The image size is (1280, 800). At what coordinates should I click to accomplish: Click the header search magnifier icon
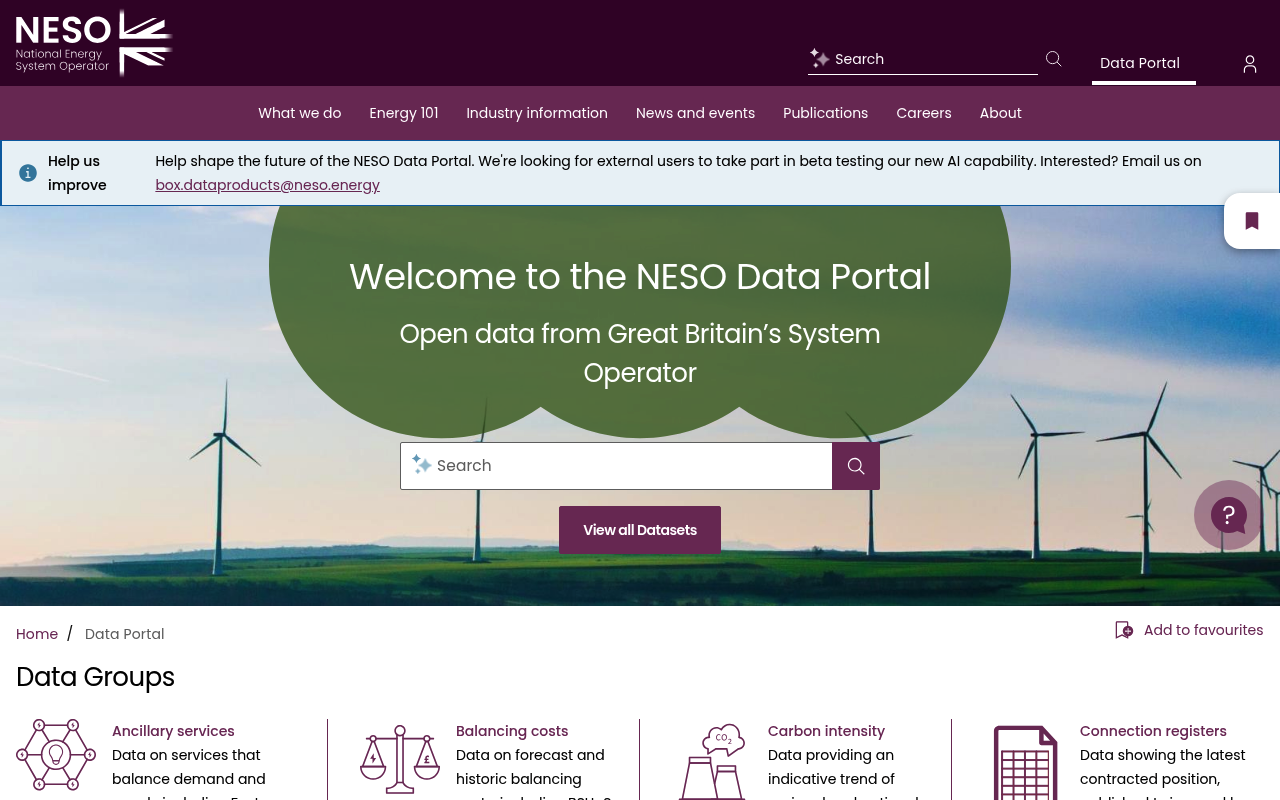coord(1053,59)
